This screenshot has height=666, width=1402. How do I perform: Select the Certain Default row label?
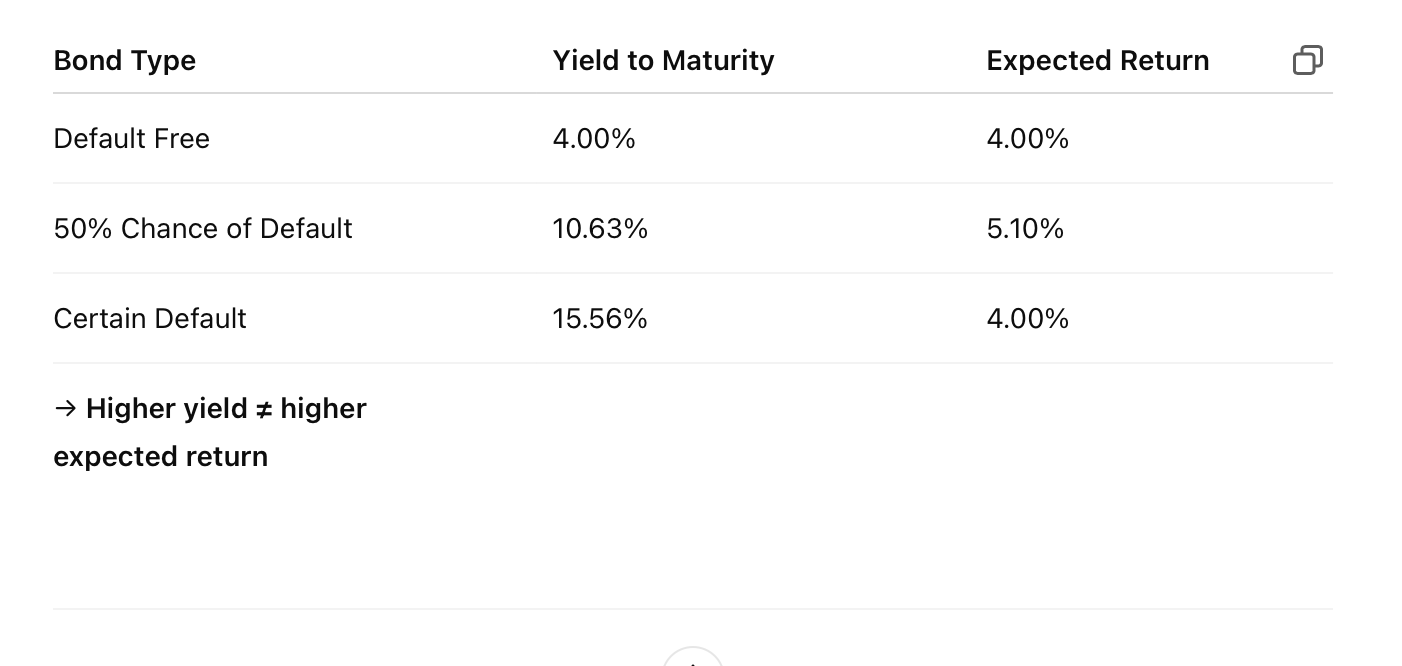pos(150,318)
